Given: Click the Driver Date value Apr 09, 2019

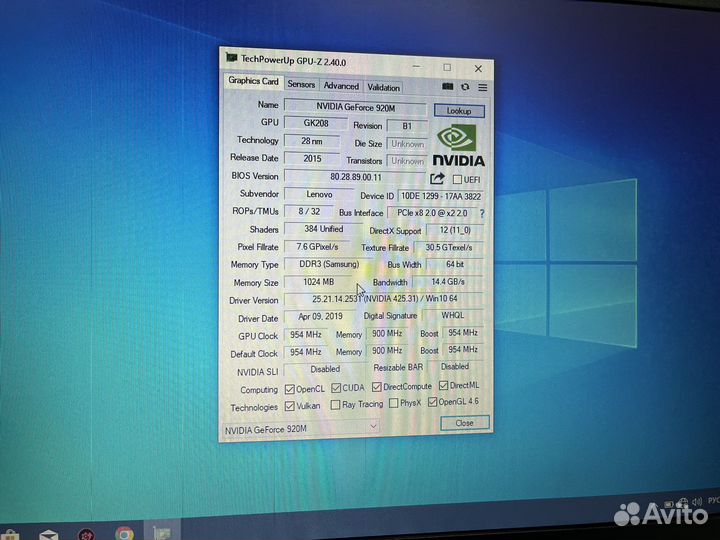Looking at the screenshot, I should click(320, 316).
